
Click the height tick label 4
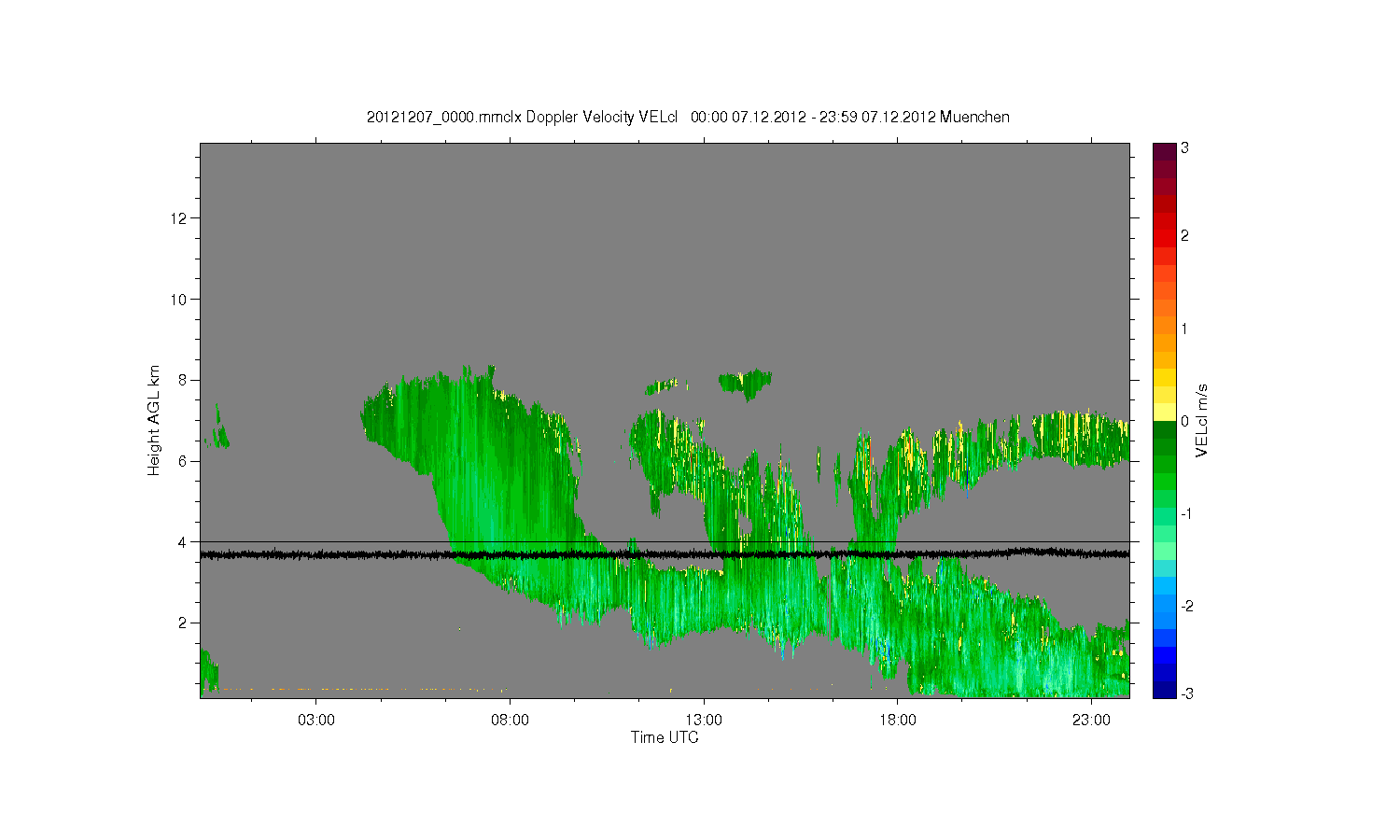pyautogui.click(x=184, y=542)
